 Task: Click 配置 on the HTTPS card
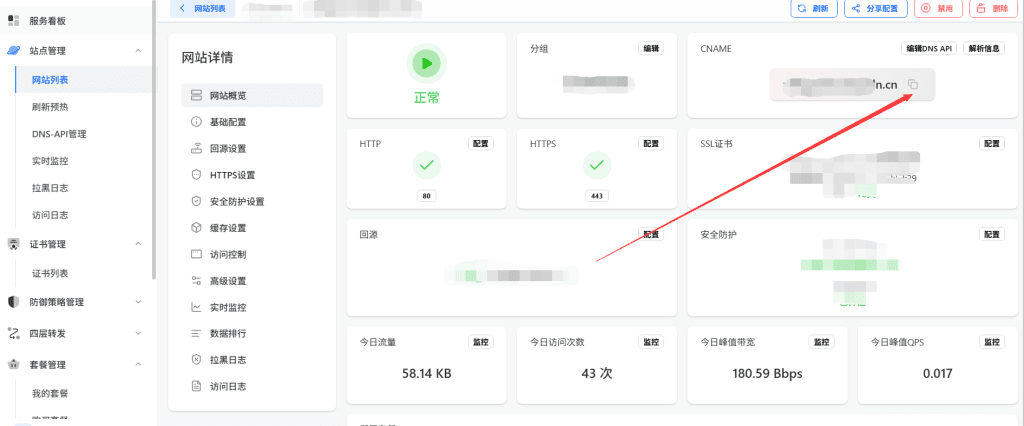[650, 144]
